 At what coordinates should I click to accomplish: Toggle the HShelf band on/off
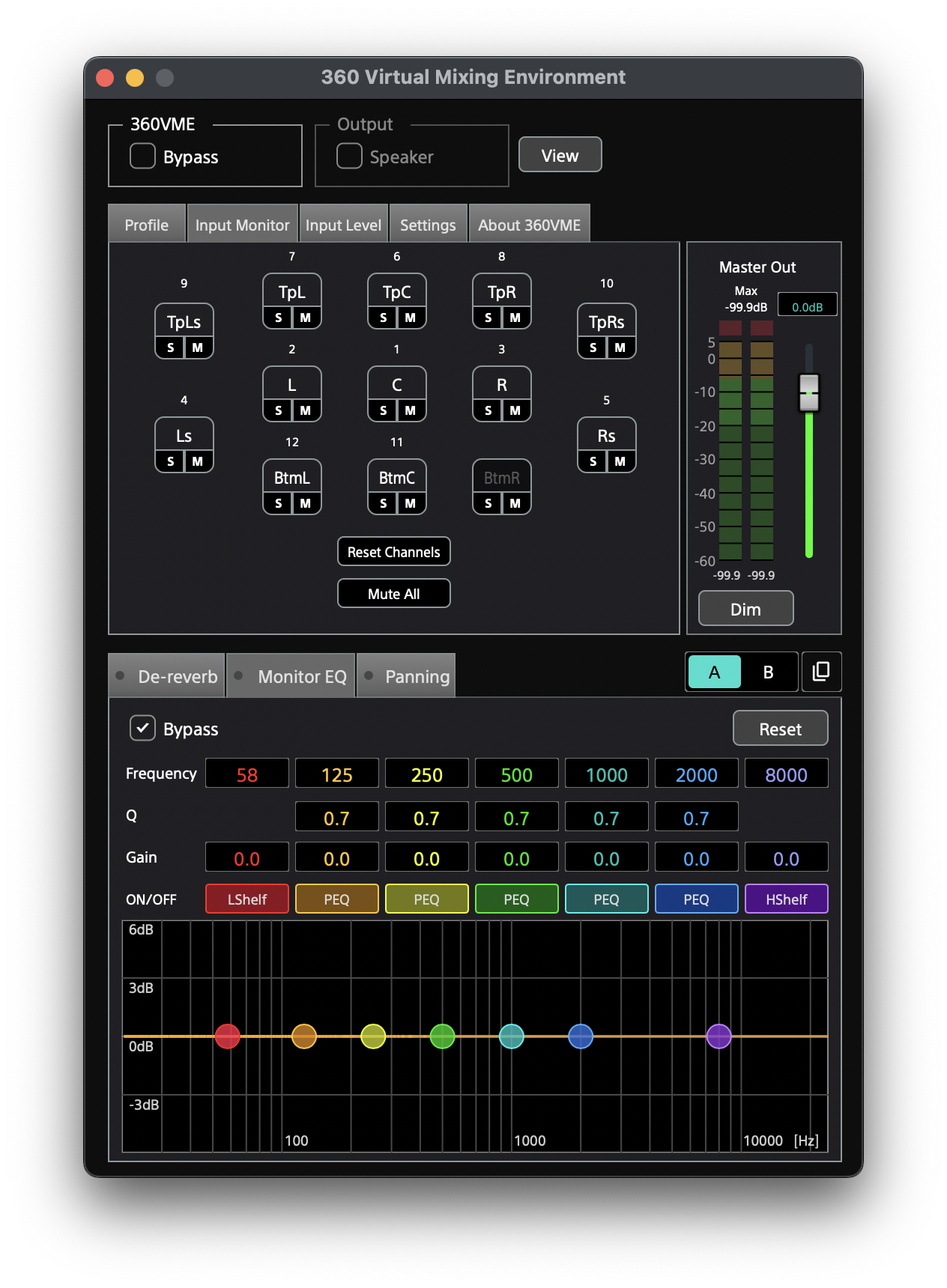point(786,899)
